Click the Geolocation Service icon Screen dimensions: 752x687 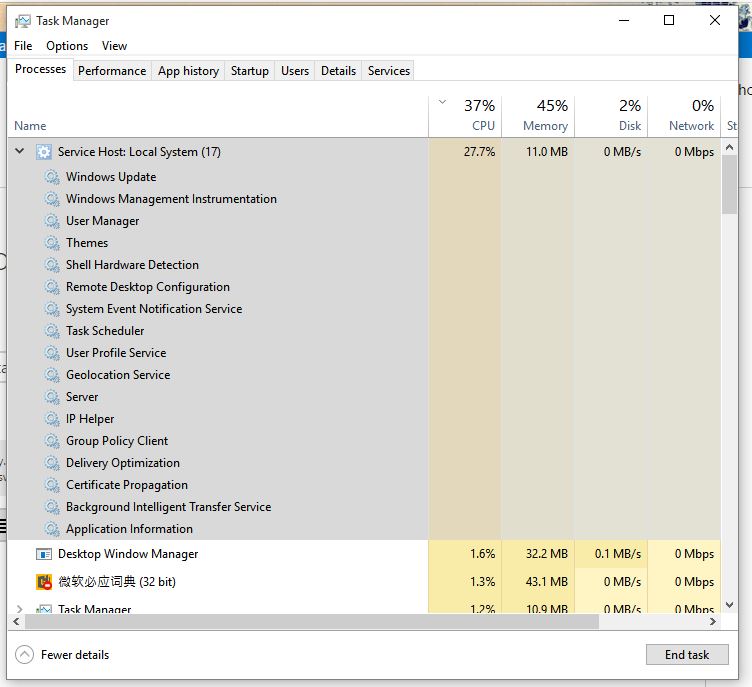[x=52, y=376]
